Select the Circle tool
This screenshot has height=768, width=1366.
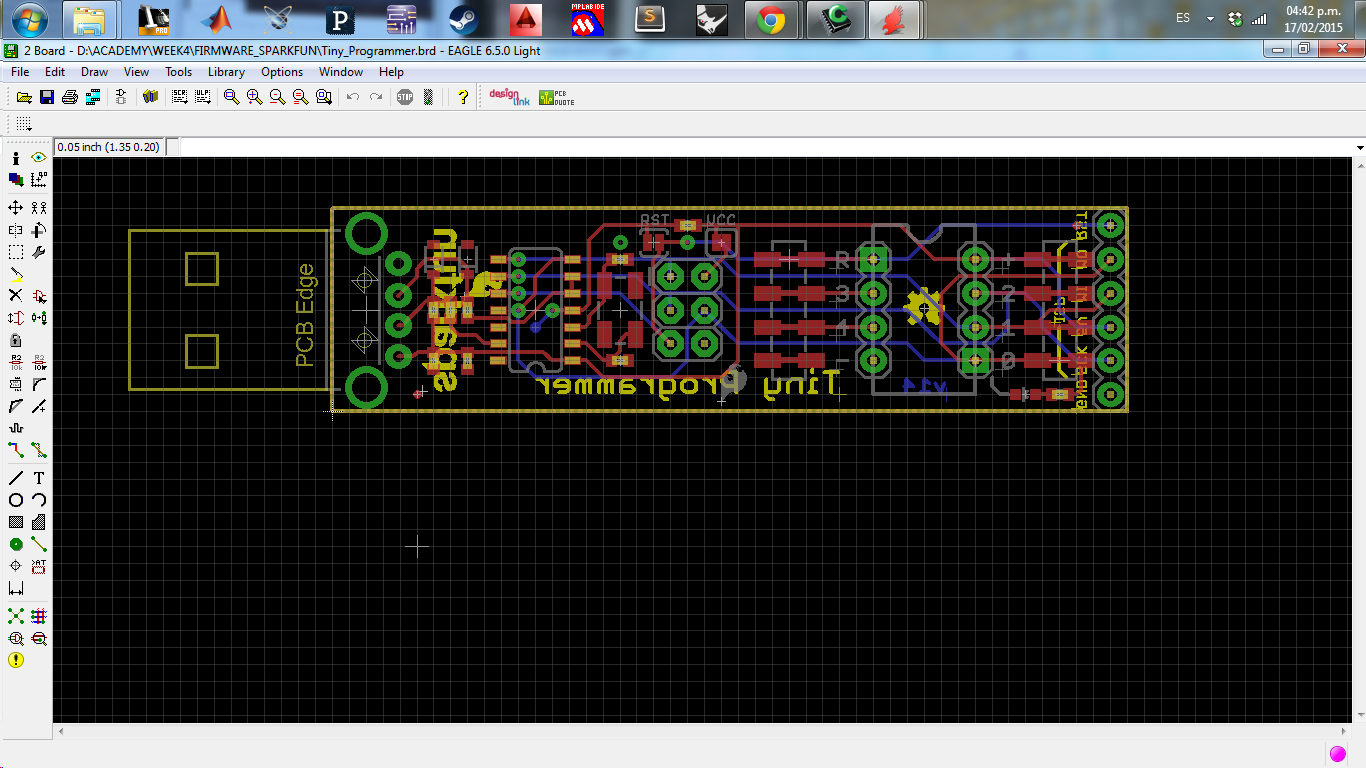[x=16, y=500]
